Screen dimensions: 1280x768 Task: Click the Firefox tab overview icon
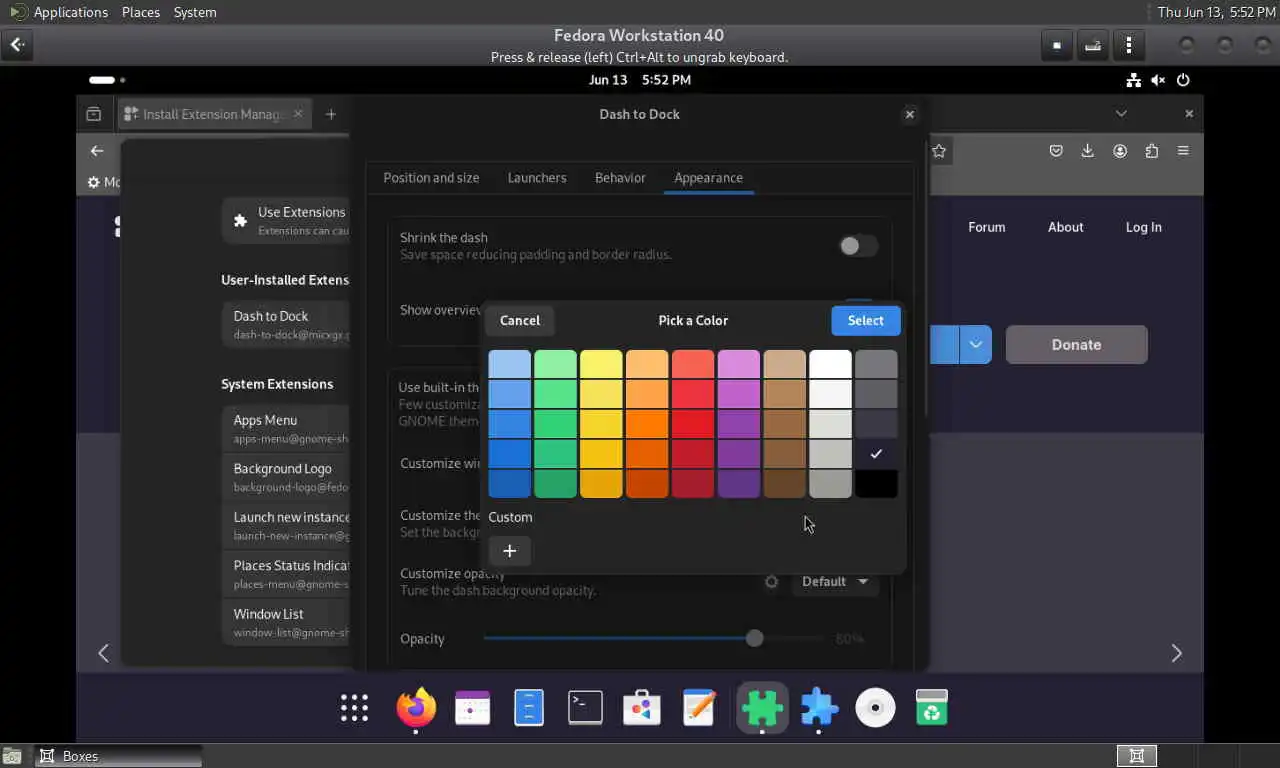[93, 114]
